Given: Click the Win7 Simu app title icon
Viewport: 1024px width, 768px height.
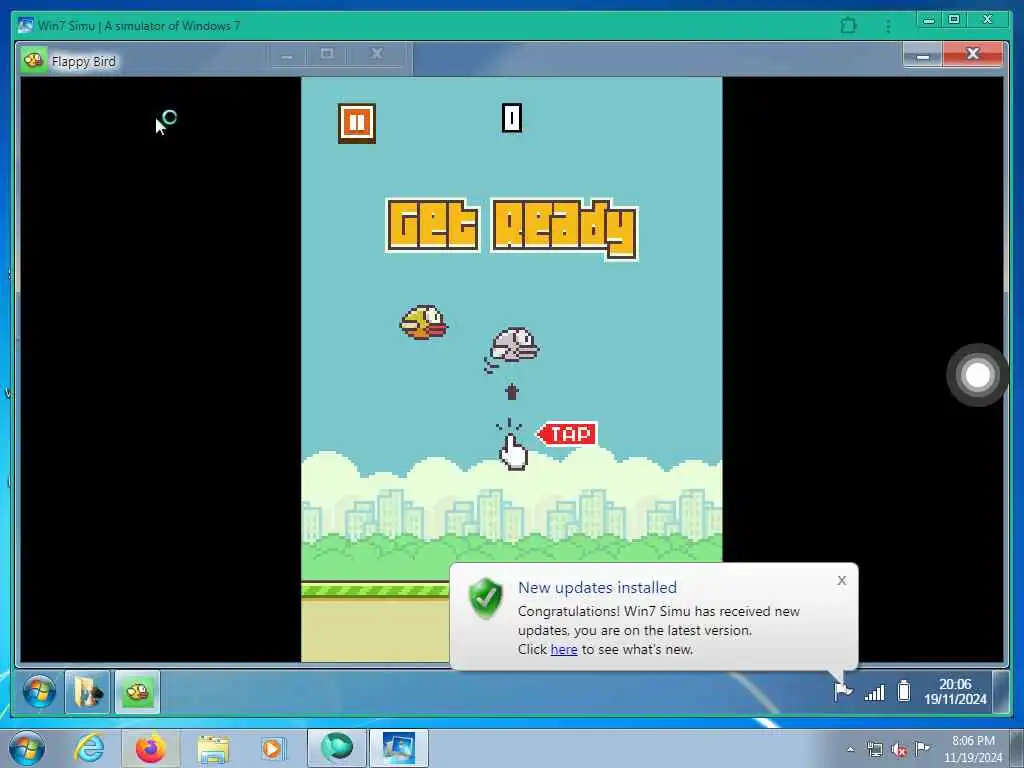Looking at the screenshot, I should click(25, 26).
